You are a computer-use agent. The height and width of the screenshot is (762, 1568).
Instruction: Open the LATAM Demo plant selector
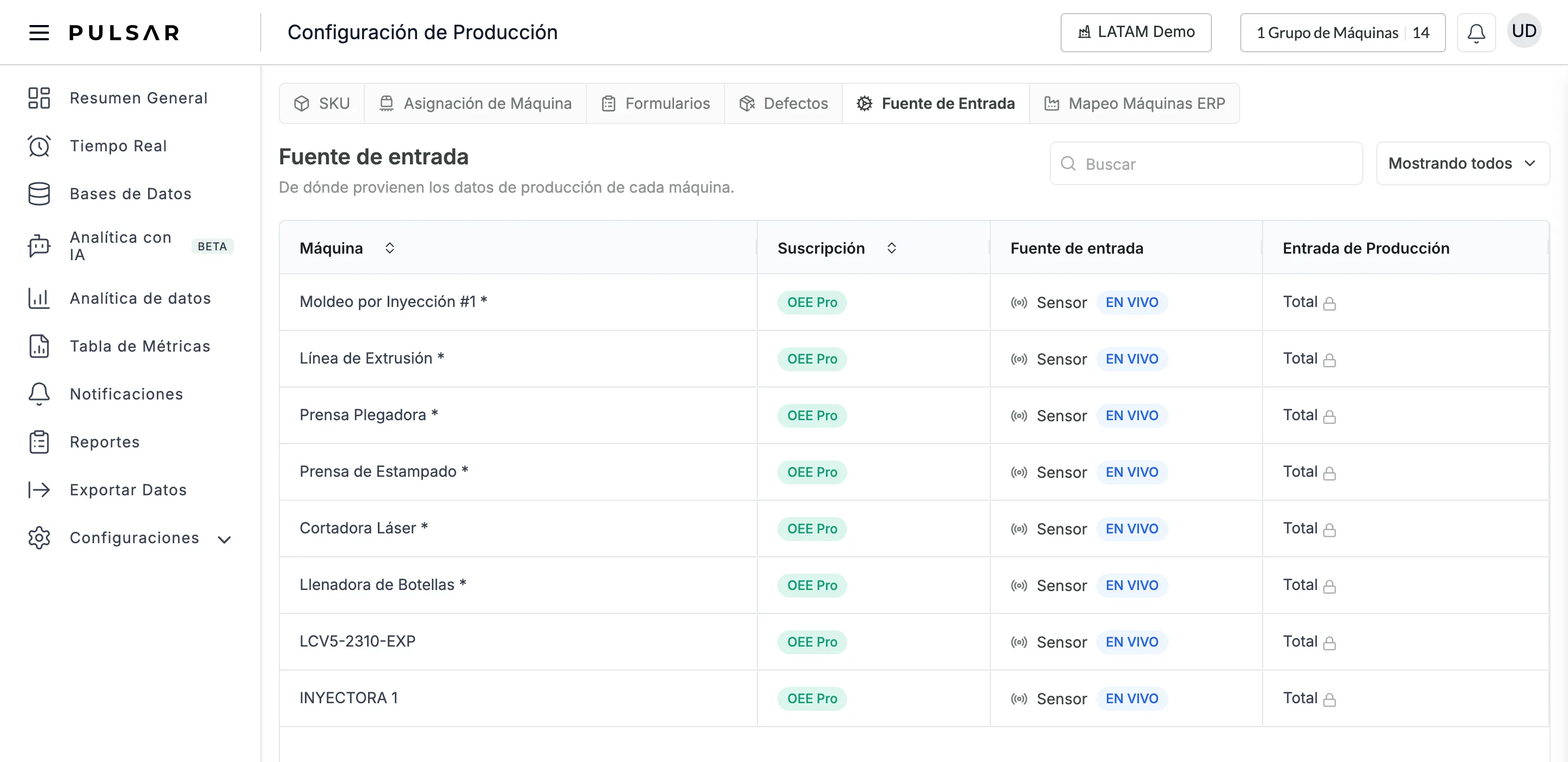pos(1135,32)
